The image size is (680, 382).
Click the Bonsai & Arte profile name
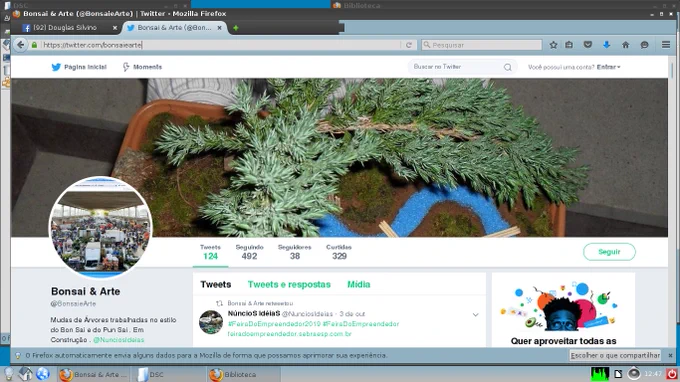coord(85,291)
